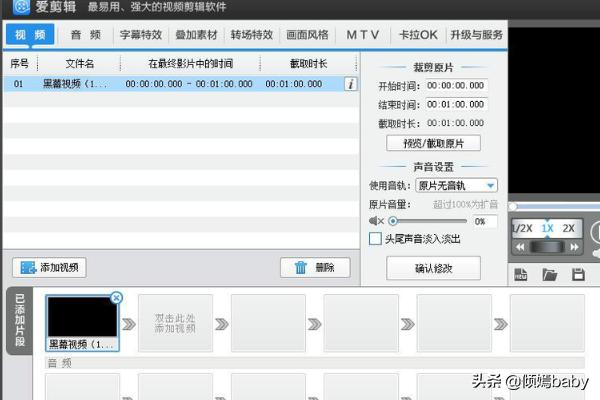Image resolution: width=600 pixels, height=400 pixels.
Task: Click the 原片音量 volume slider handle
Action: pyautogui.click(x=394, y=221)
